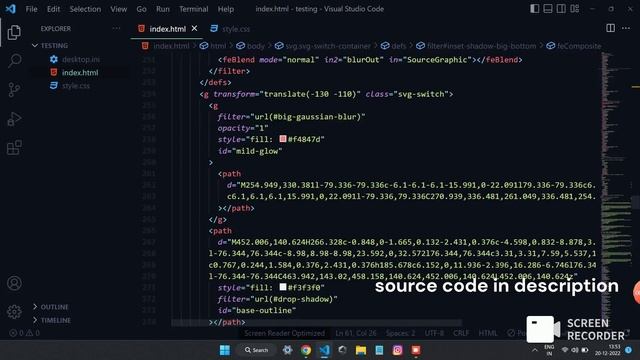Click the #f3f3f0 color swatch
This screenshot has width=640, height=360.
pos(283,287)
